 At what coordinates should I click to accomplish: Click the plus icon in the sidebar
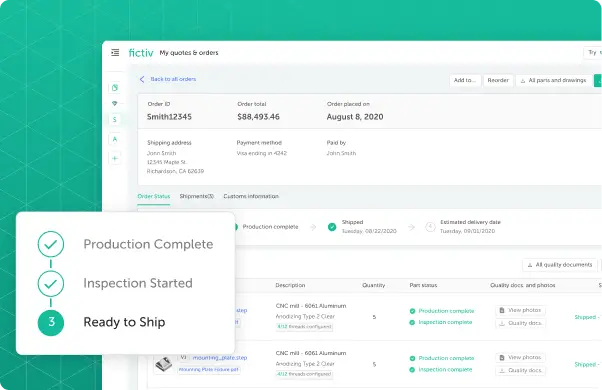pyautogui.click(x=115, y=158)
